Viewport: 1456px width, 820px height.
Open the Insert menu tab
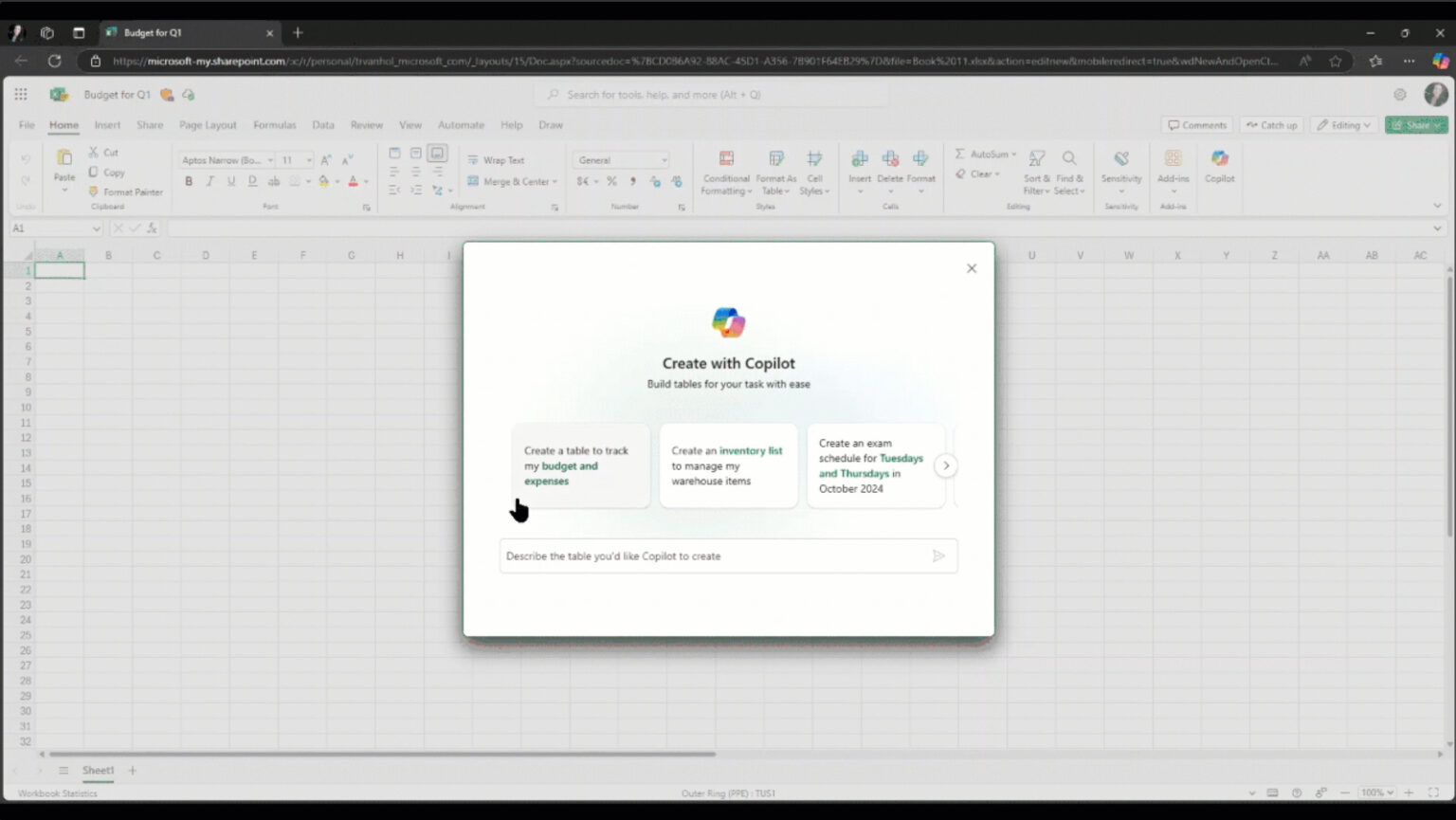[107, 124]
